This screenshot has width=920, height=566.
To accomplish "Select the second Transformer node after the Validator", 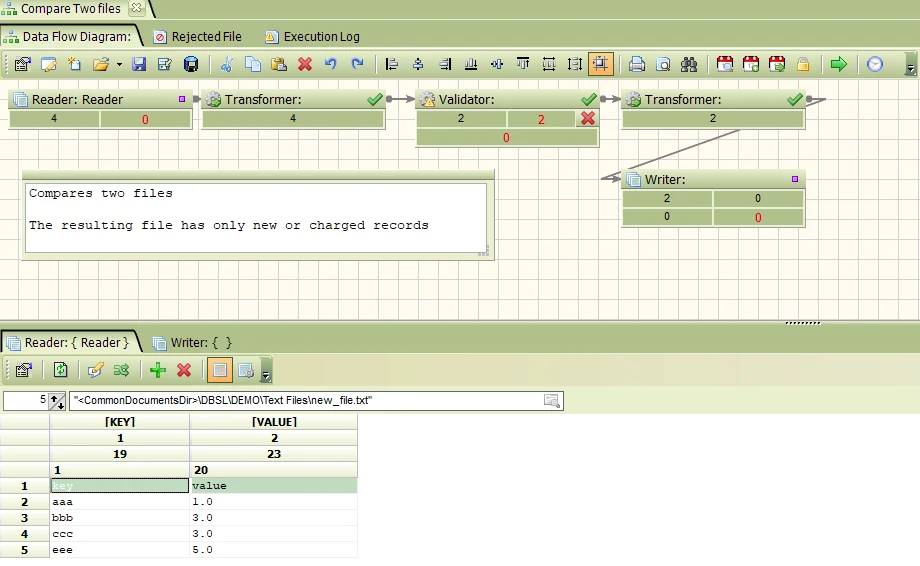I will point(713,99).
